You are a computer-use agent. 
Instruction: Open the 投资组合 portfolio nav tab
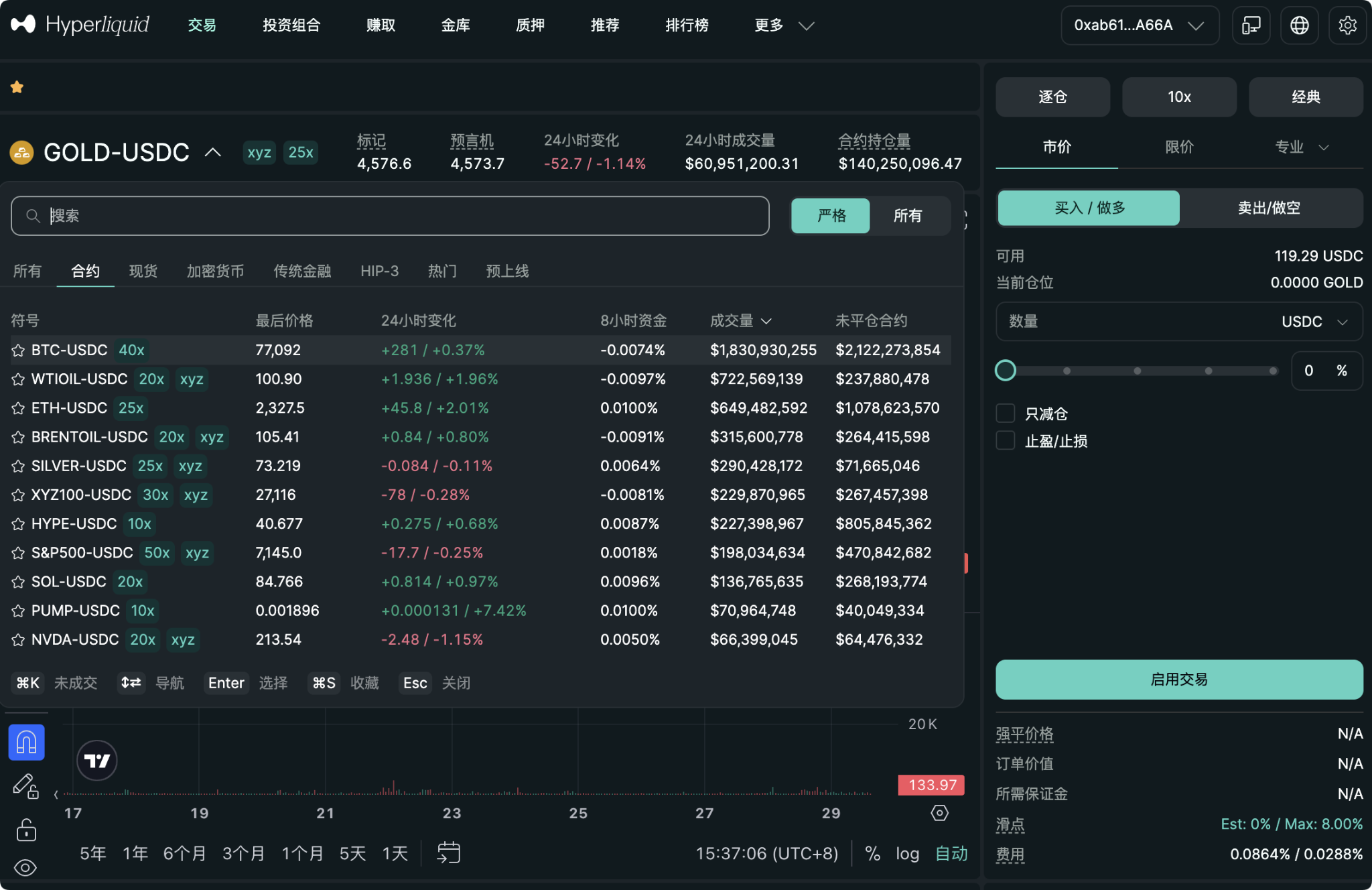click(x=291, y=25)
